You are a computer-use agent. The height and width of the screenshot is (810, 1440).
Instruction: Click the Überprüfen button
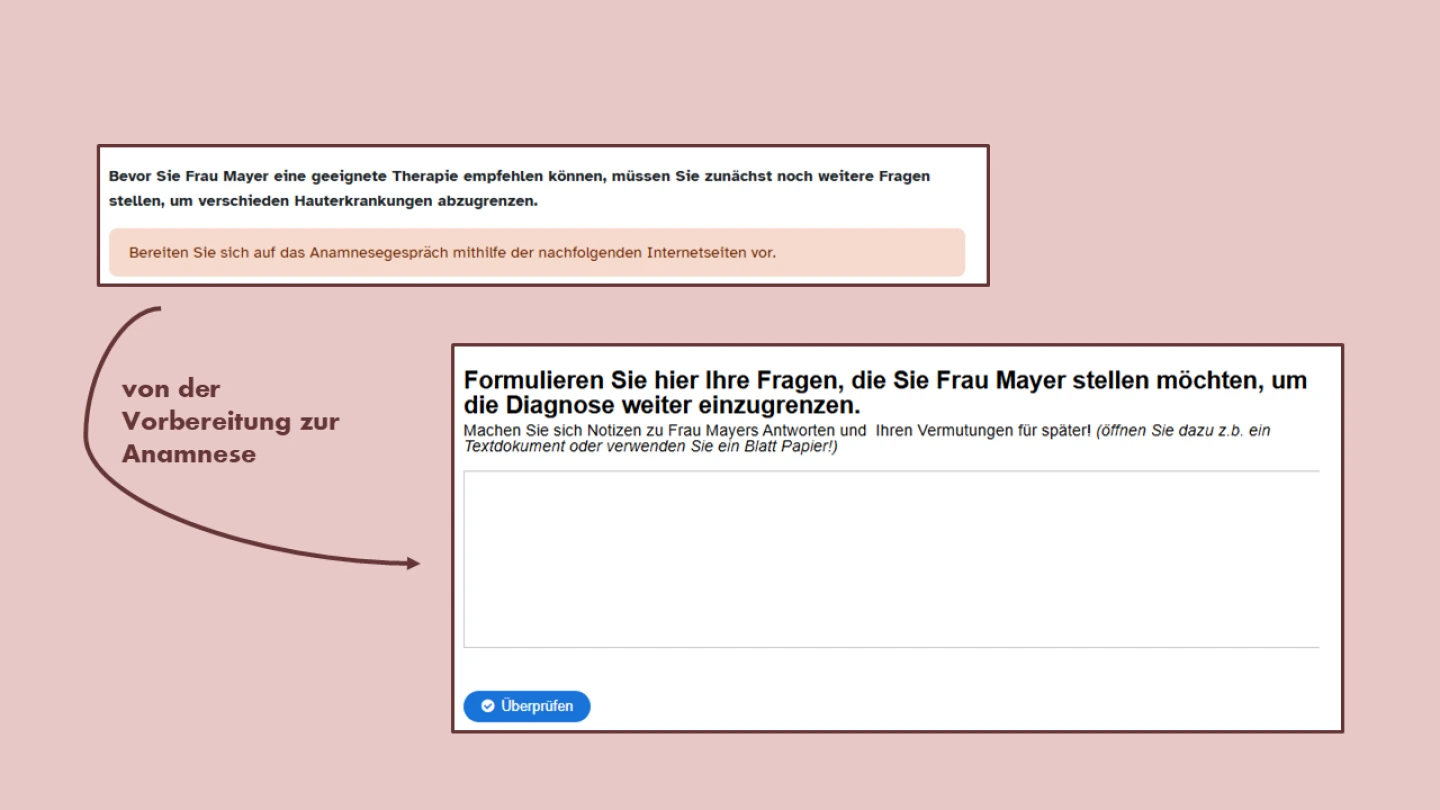527,706
